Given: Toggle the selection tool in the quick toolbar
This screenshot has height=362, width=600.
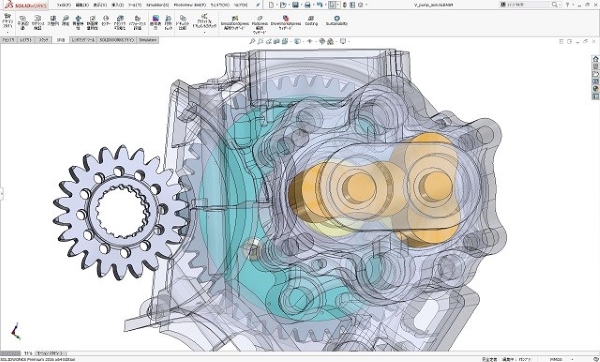Looking at the screenshot, I should click(x=333, y=5).
